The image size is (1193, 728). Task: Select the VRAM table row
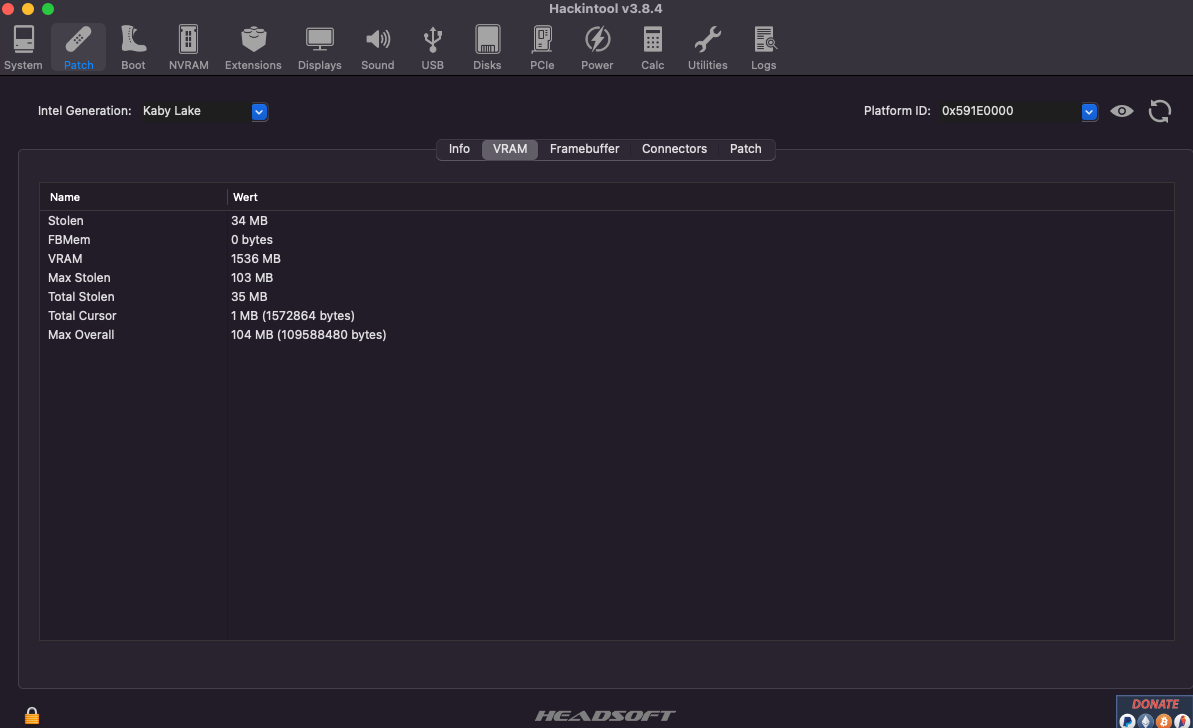point(606,259)
